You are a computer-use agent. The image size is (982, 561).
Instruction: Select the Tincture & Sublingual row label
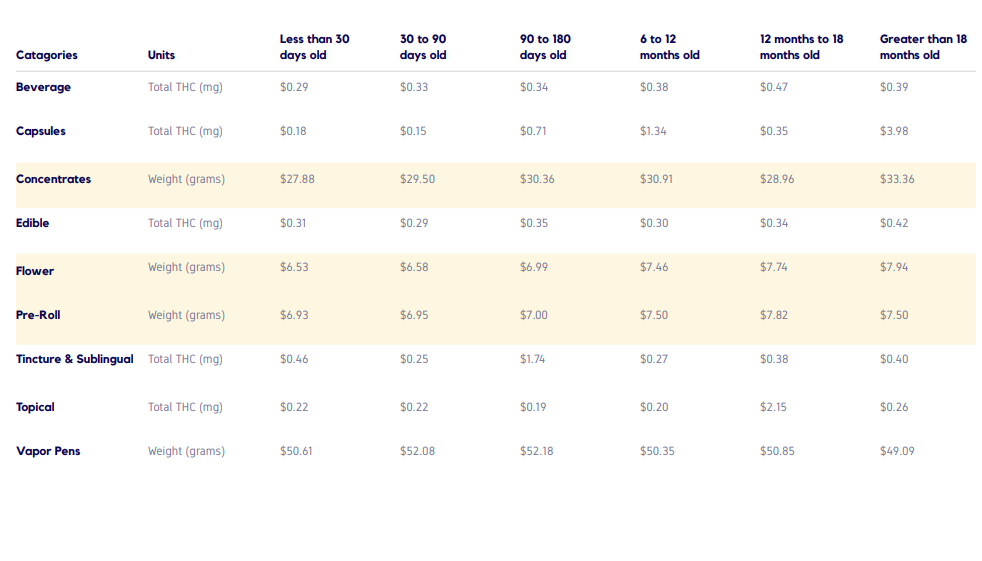coord(74,359)
